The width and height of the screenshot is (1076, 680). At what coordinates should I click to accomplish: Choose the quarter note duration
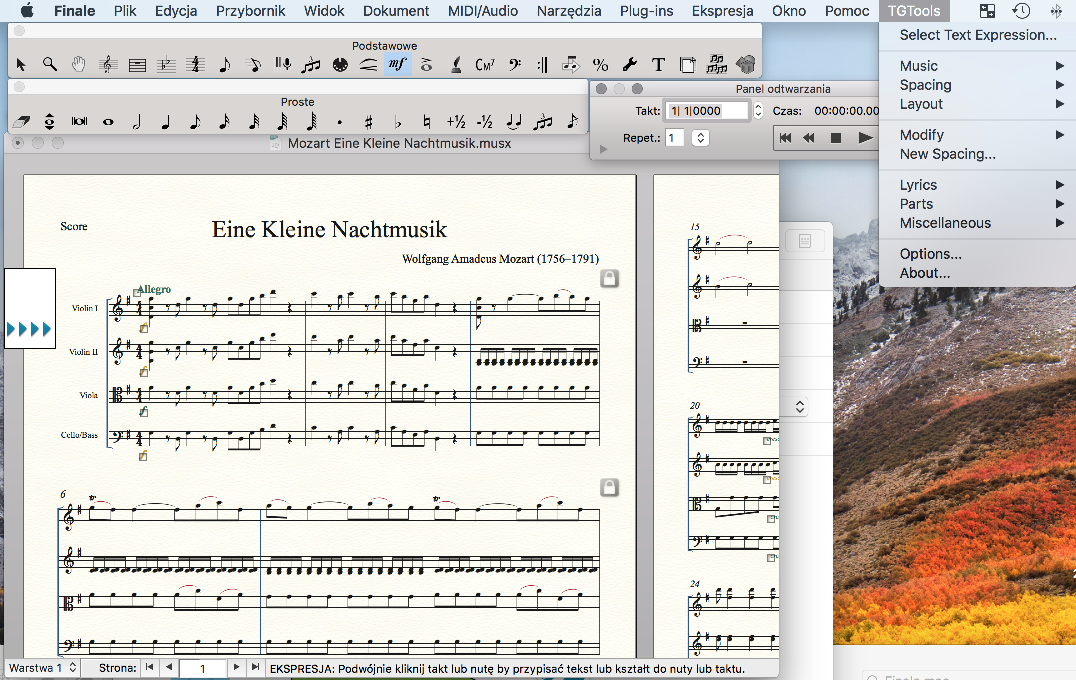(x=165, y=121)
